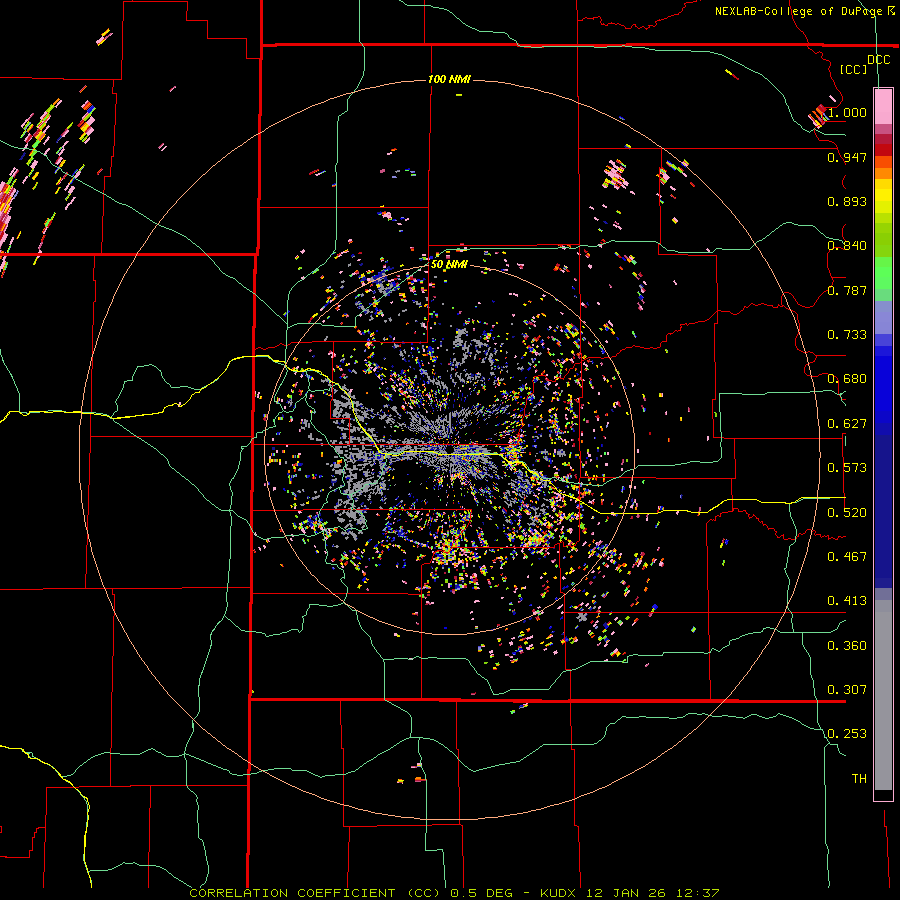Click the CORRELATION COEFFICIENT (CC) caption text
The height and width of the screenshot is (900, 900).
coord(315,893)
